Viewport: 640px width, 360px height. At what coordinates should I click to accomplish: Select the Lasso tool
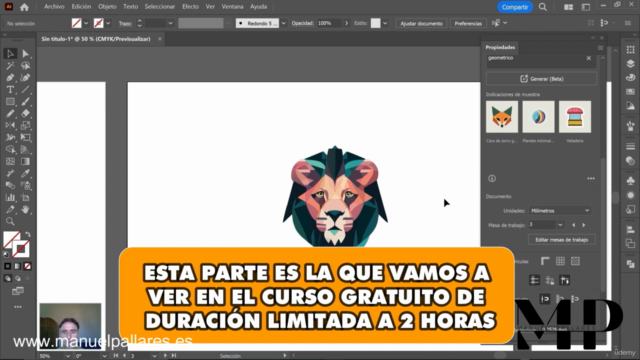tap(25, 66)
